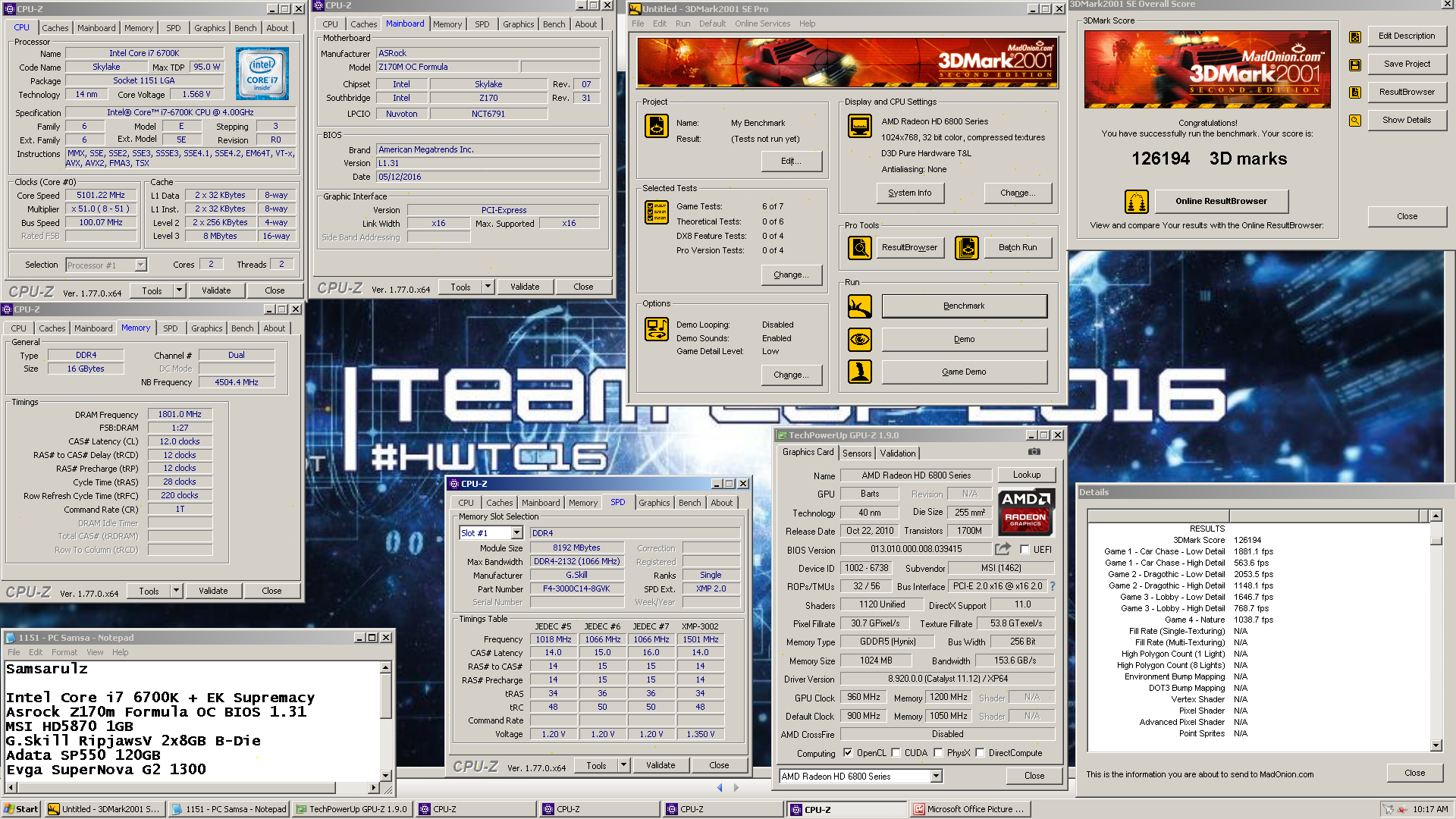Toggle the CUDA checkbox in GPU-Z
This screenshot has height=819, width=1456.
click(x=896, y=753)
